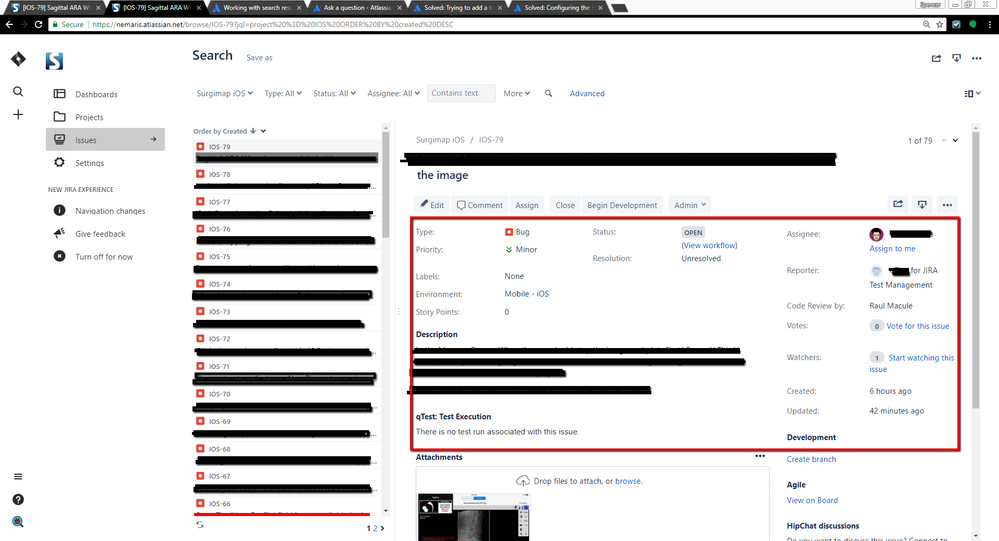Go to previous issue arrow near 1 of 79
The image size is (999, 541).
click(944, 140)
